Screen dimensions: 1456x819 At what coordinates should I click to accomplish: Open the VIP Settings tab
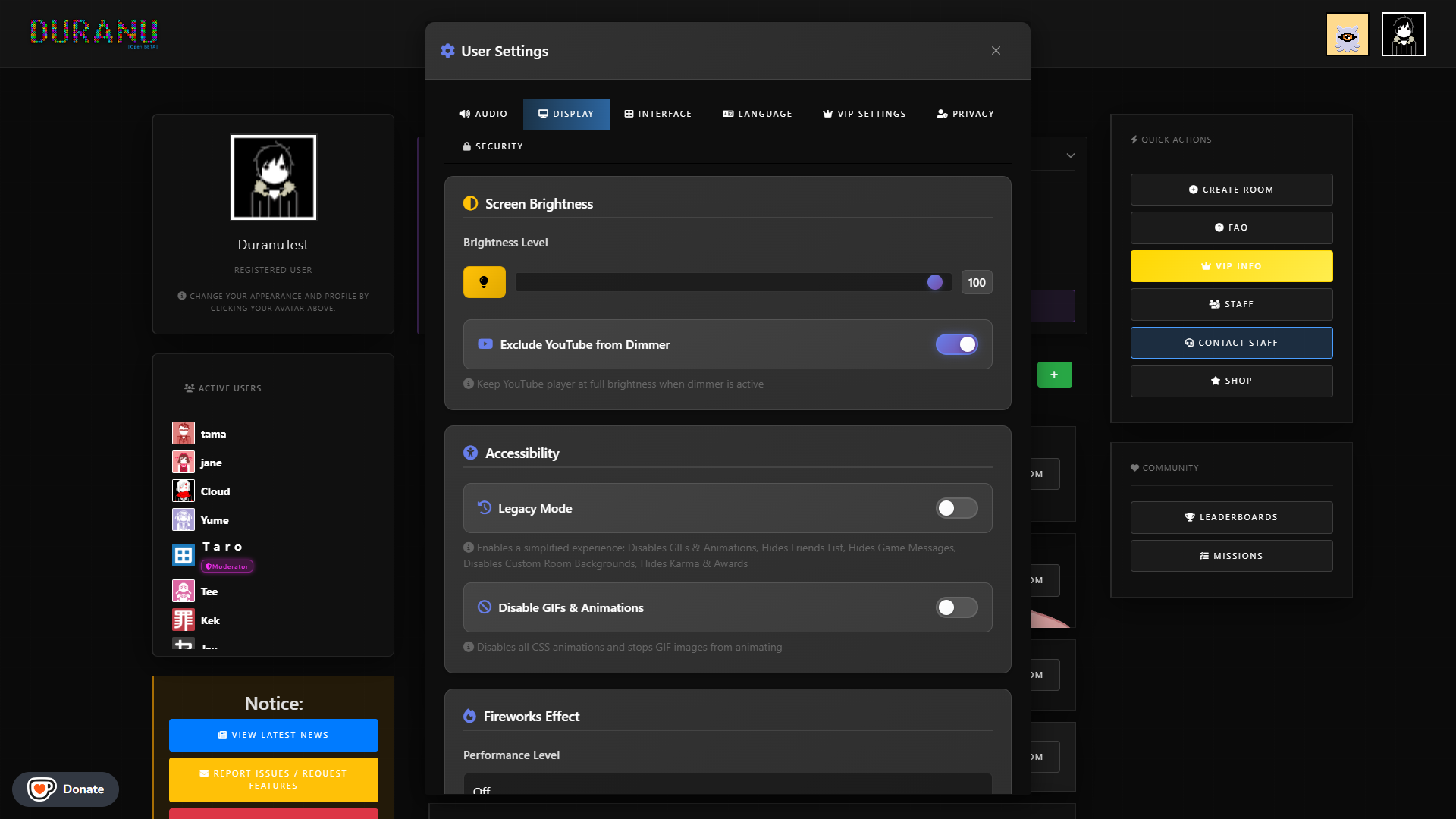(864, 114)
